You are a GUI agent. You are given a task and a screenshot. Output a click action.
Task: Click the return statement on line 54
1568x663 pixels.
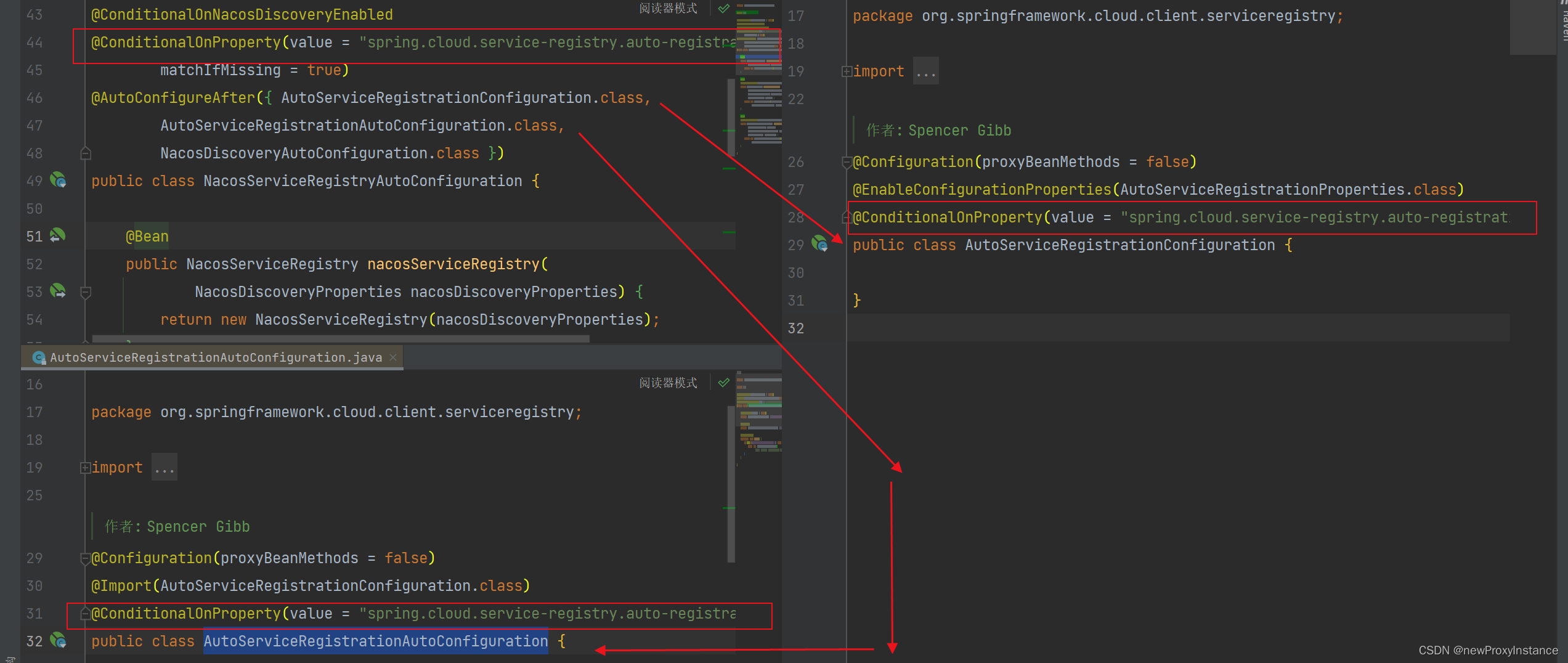[x=410, y=319]
